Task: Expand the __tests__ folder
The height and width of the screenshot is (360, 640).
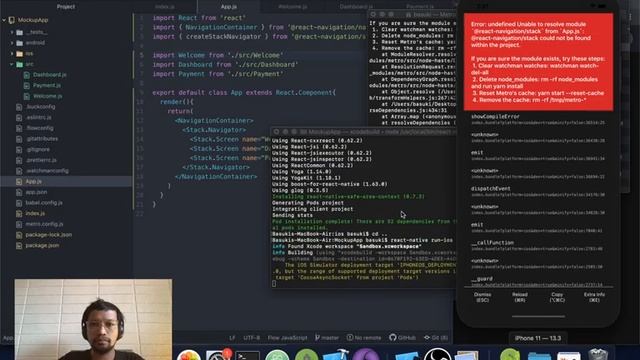Action: (x=12, y=32)
